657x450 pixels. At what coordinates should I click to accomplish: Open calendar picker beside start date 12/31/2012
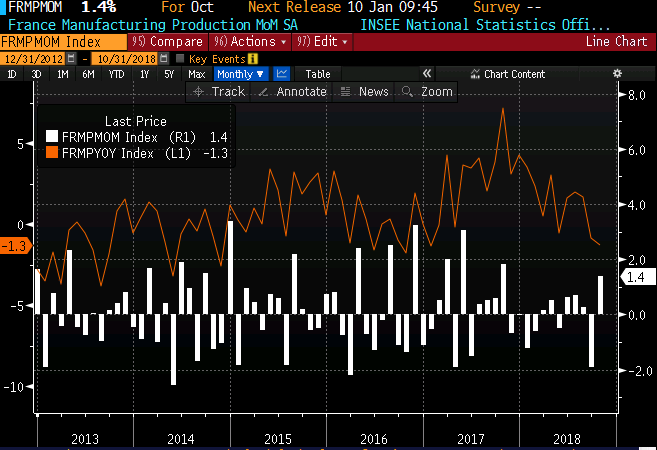coord(71,58)
